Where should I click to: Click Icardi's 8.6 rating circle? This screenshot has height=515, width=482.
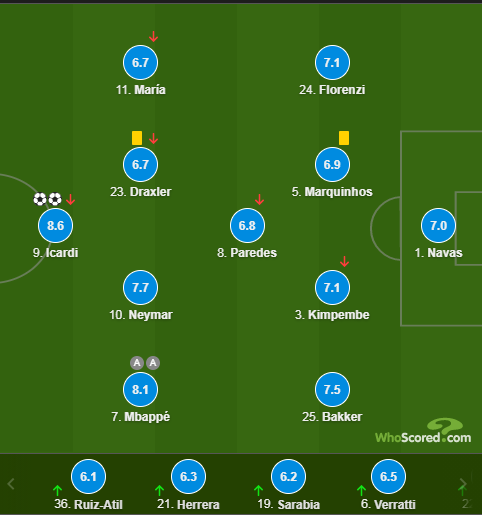(x=56, y=226)
